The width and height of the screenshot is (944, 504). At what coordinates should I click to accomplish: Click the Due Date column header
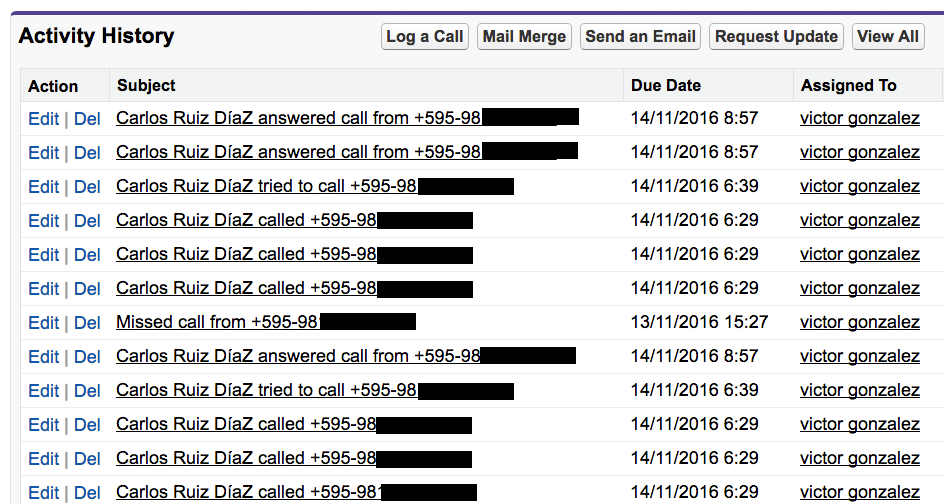[x=666, y=86]
